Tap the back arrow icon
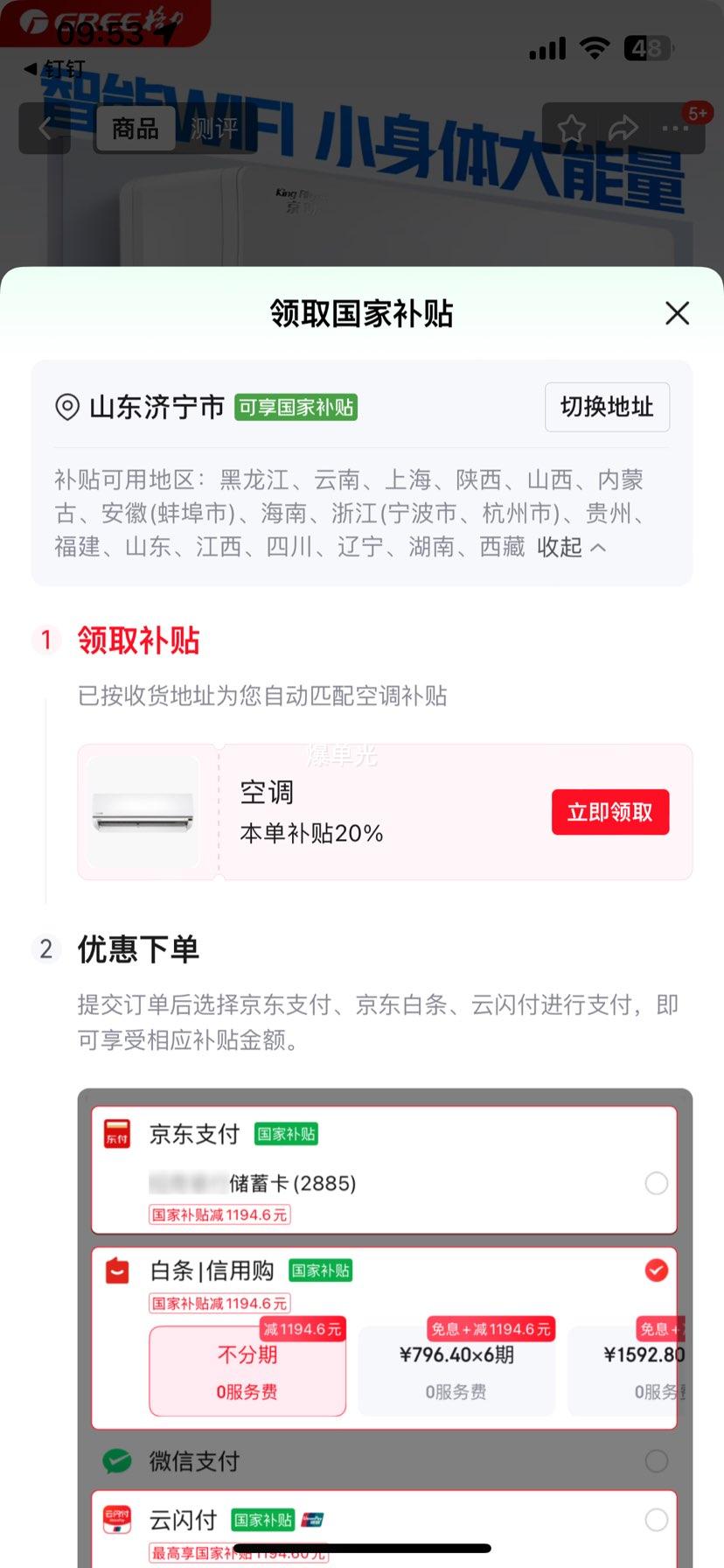 (45, 129)
